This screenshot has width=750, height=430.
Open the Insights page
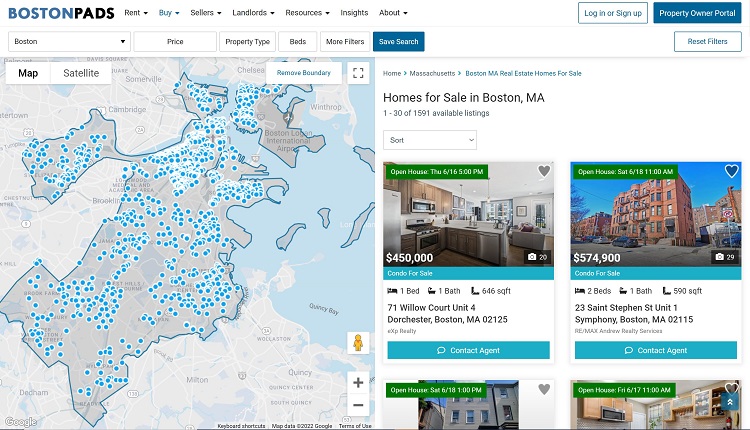(354, 13)
